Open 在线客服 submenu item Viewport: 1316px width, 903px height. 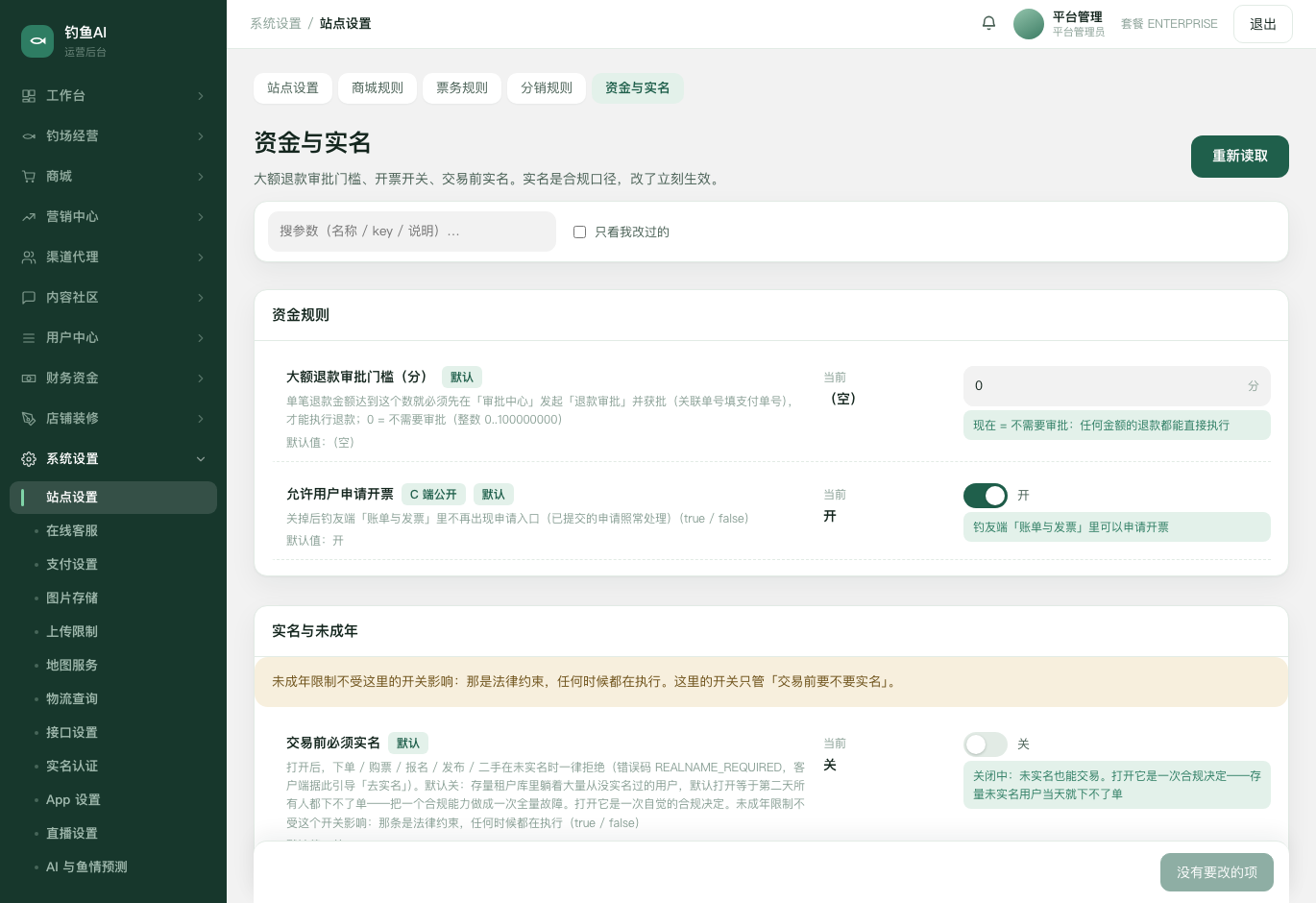(113, 530)
